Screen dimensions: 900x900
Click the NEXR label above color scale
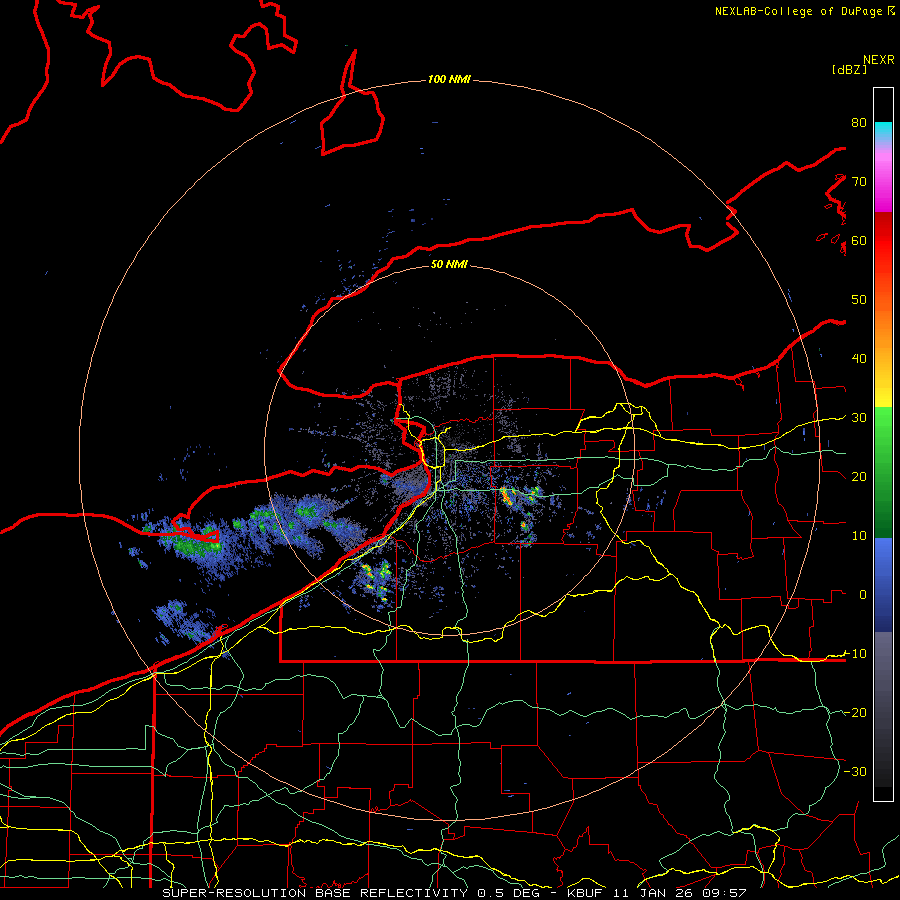click(878, 60)
